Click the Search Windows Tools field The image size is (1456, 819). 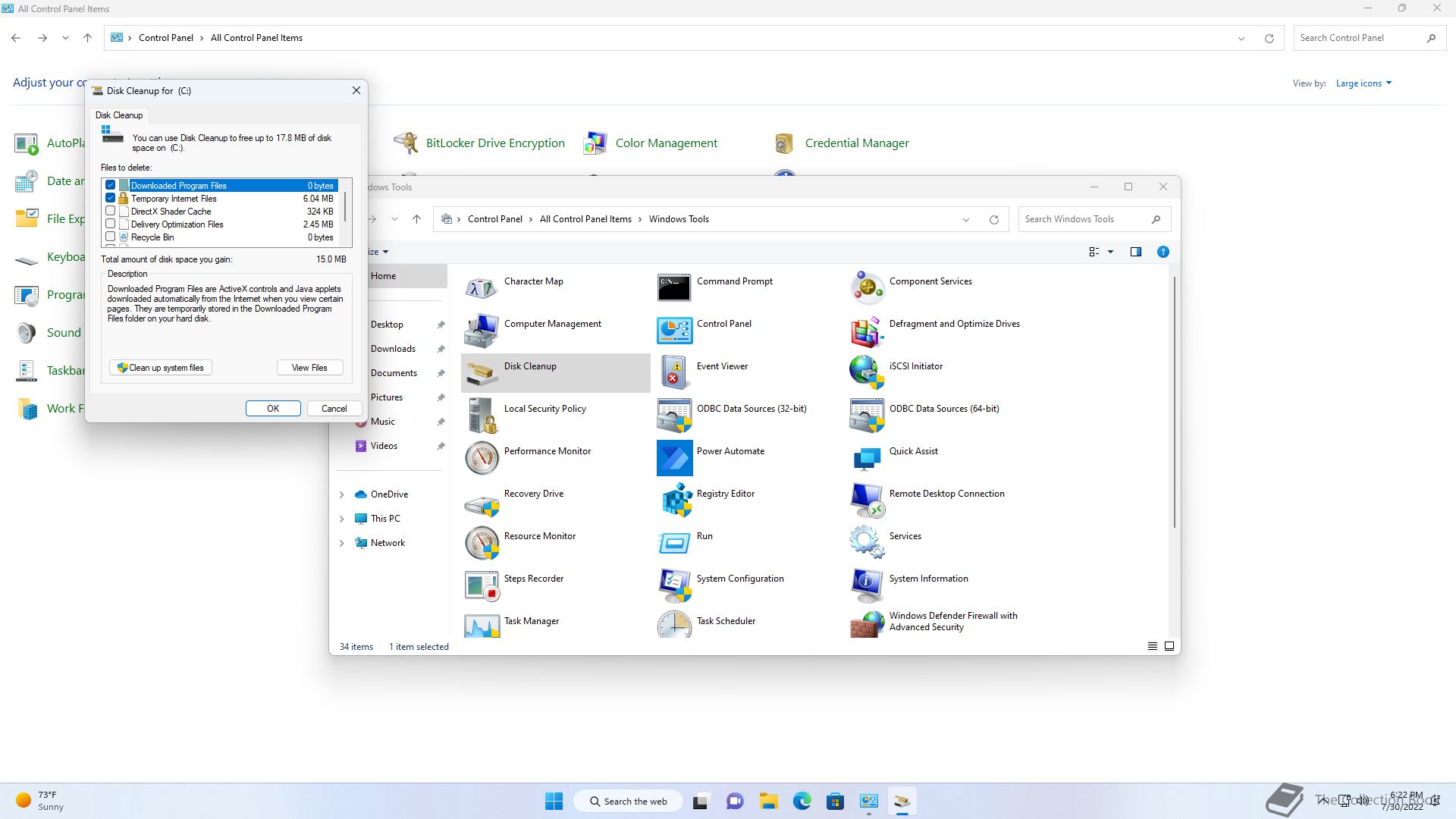1094,219
